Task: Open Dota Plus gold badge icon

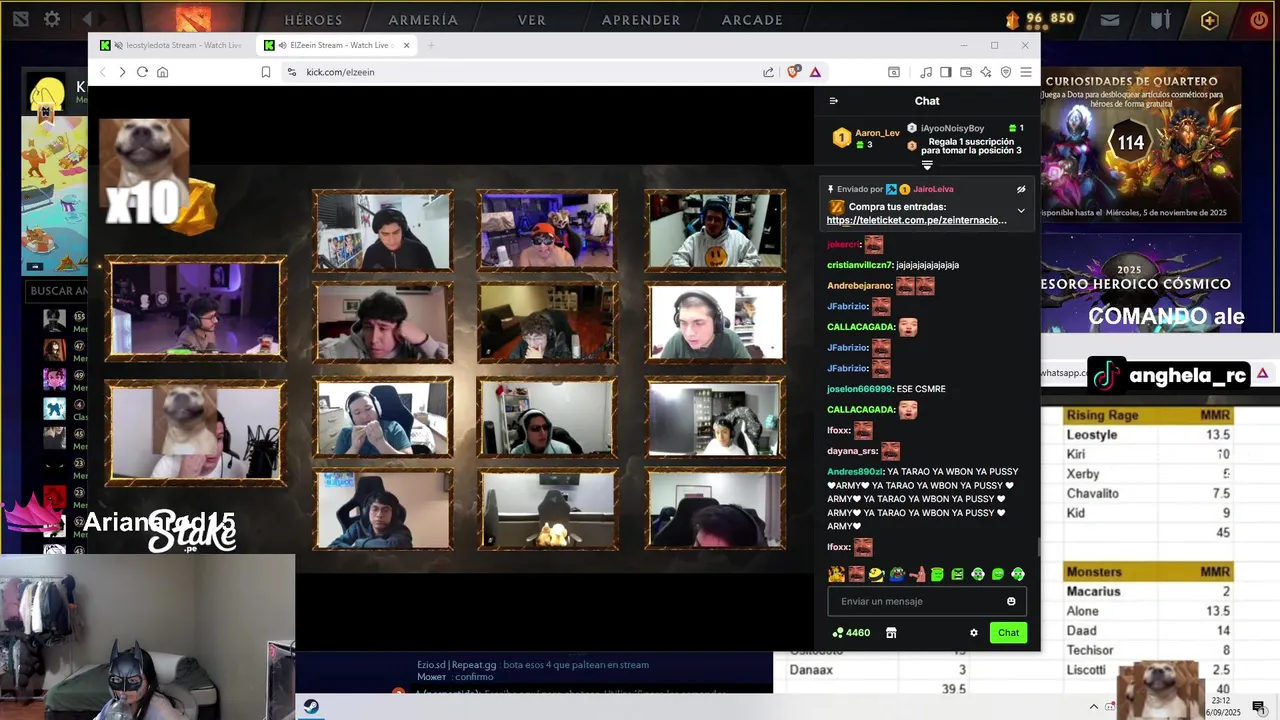Action: tap(1210, 19)
